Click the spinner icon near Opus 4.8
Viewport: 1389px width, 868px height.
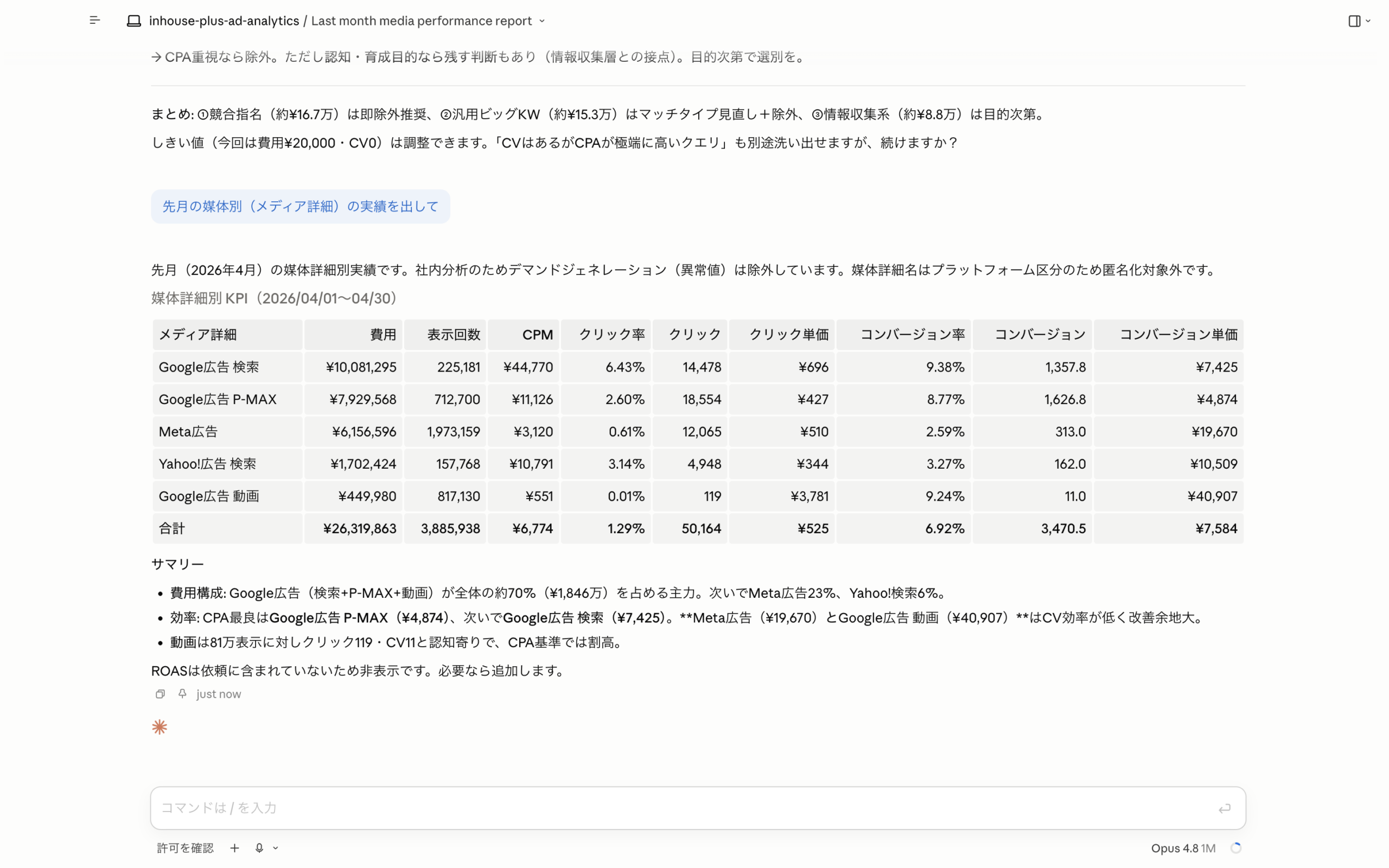[x=1236, y=848]
